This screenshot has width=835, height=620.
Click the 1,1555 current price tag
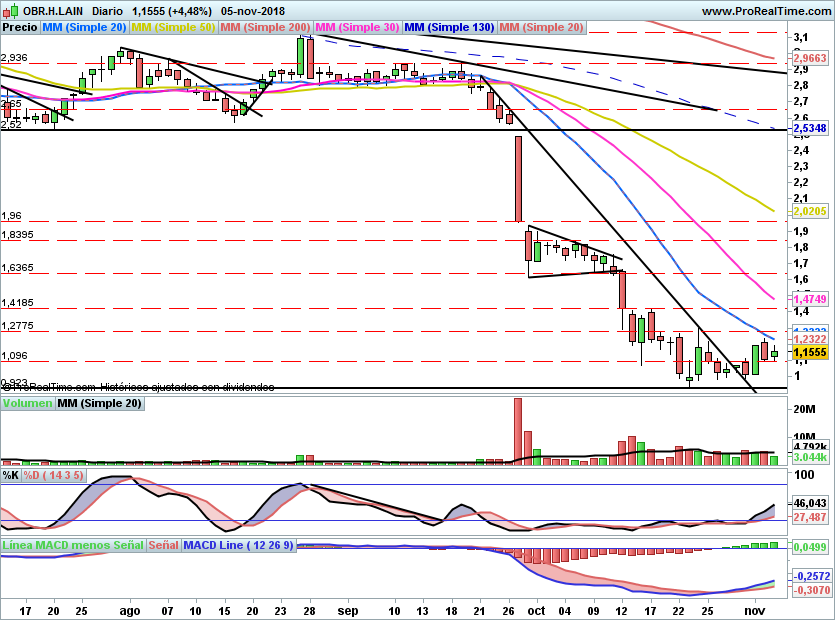(x=810, y=352)
